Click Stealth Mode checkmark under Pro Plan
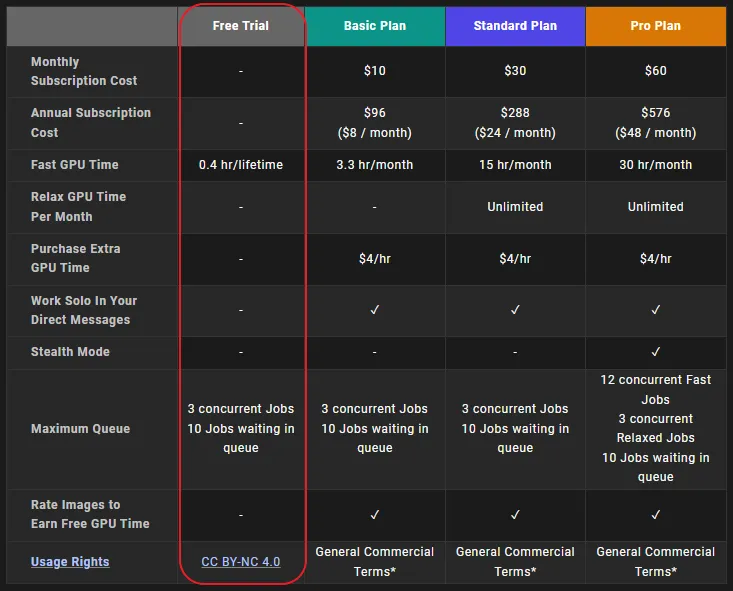The image size is (733, 591). 656,352
